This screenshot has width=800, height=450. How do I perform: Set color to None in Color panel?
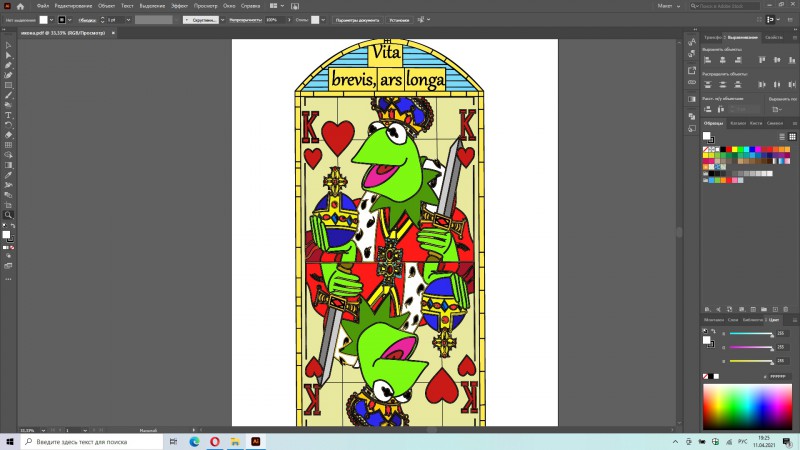pyautogui.click(x=708, y=376)
